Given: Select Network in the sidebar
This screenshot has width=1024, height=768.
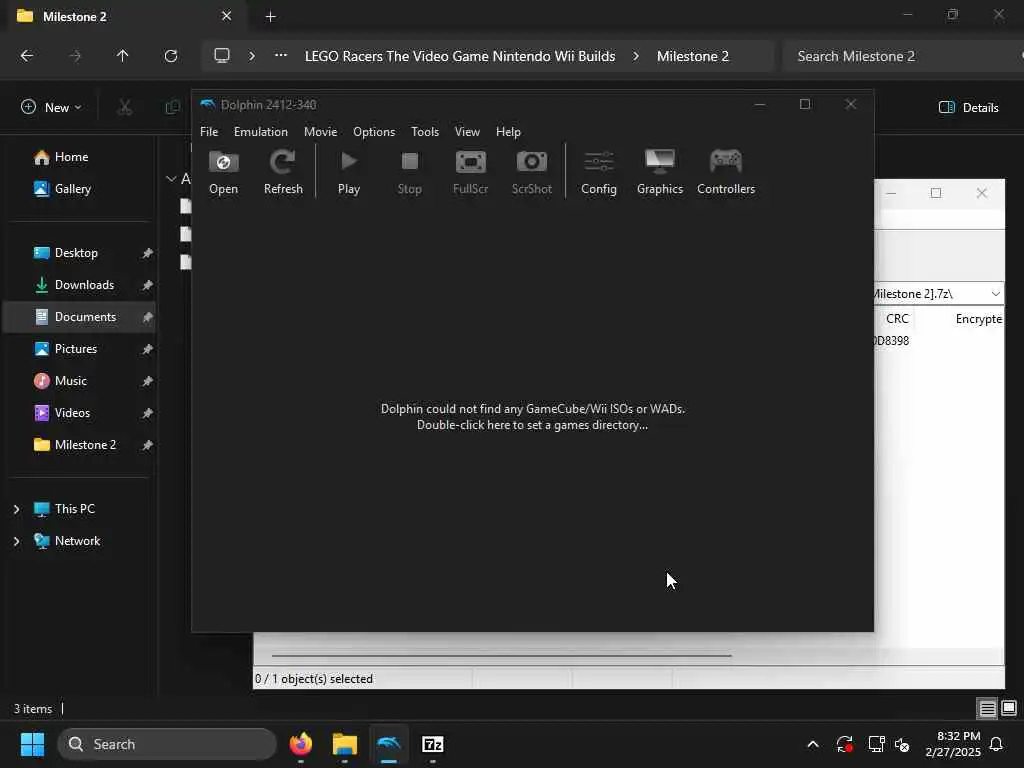Looking at the screenshot, I should point(77,541).
